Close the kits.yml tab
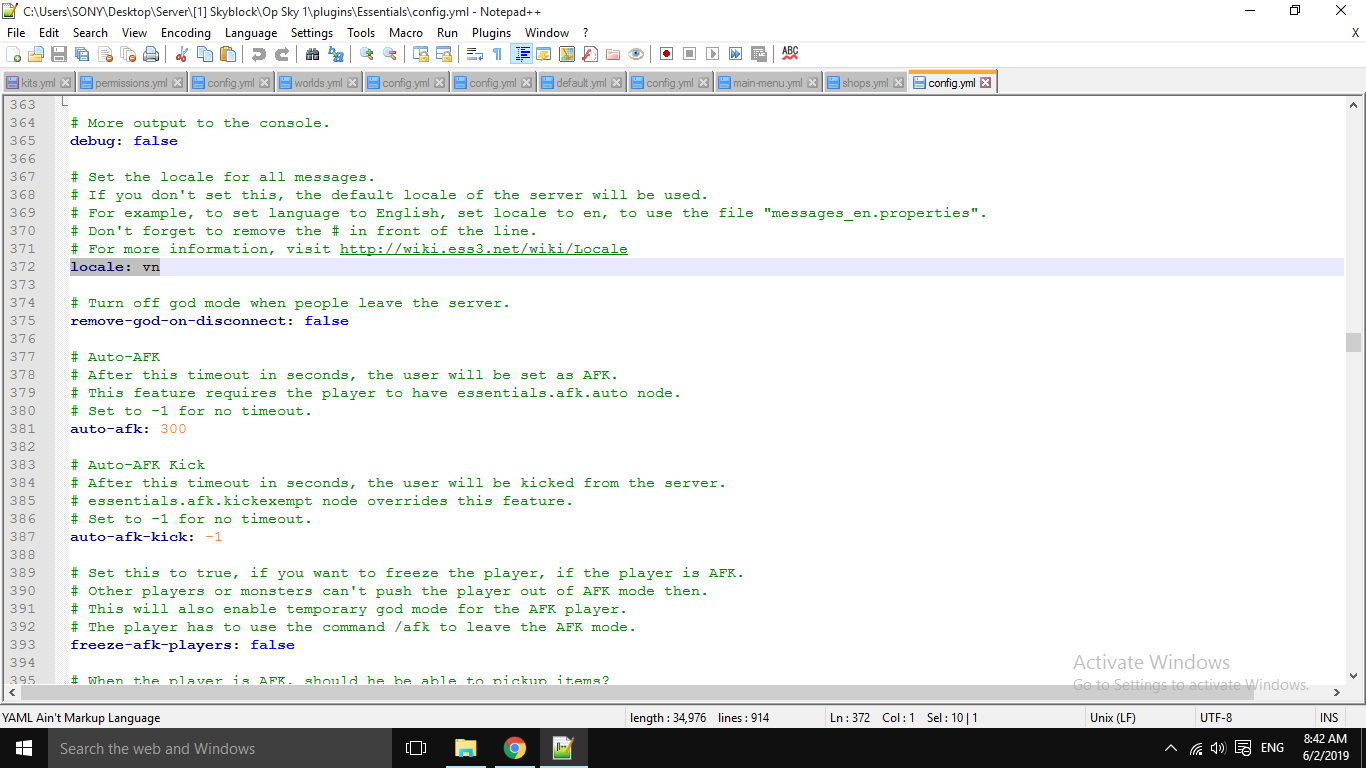The width and height of the screenshot is (1366, 768). (x=66, y=83)
